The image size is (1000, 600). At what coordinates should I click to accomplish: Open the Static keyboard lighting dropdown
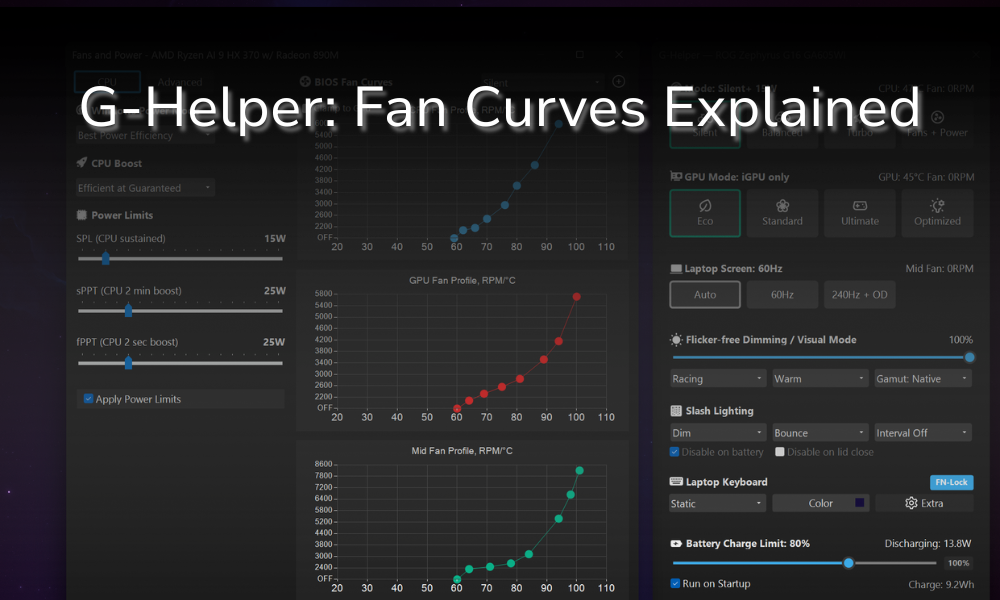coord(717,503)
